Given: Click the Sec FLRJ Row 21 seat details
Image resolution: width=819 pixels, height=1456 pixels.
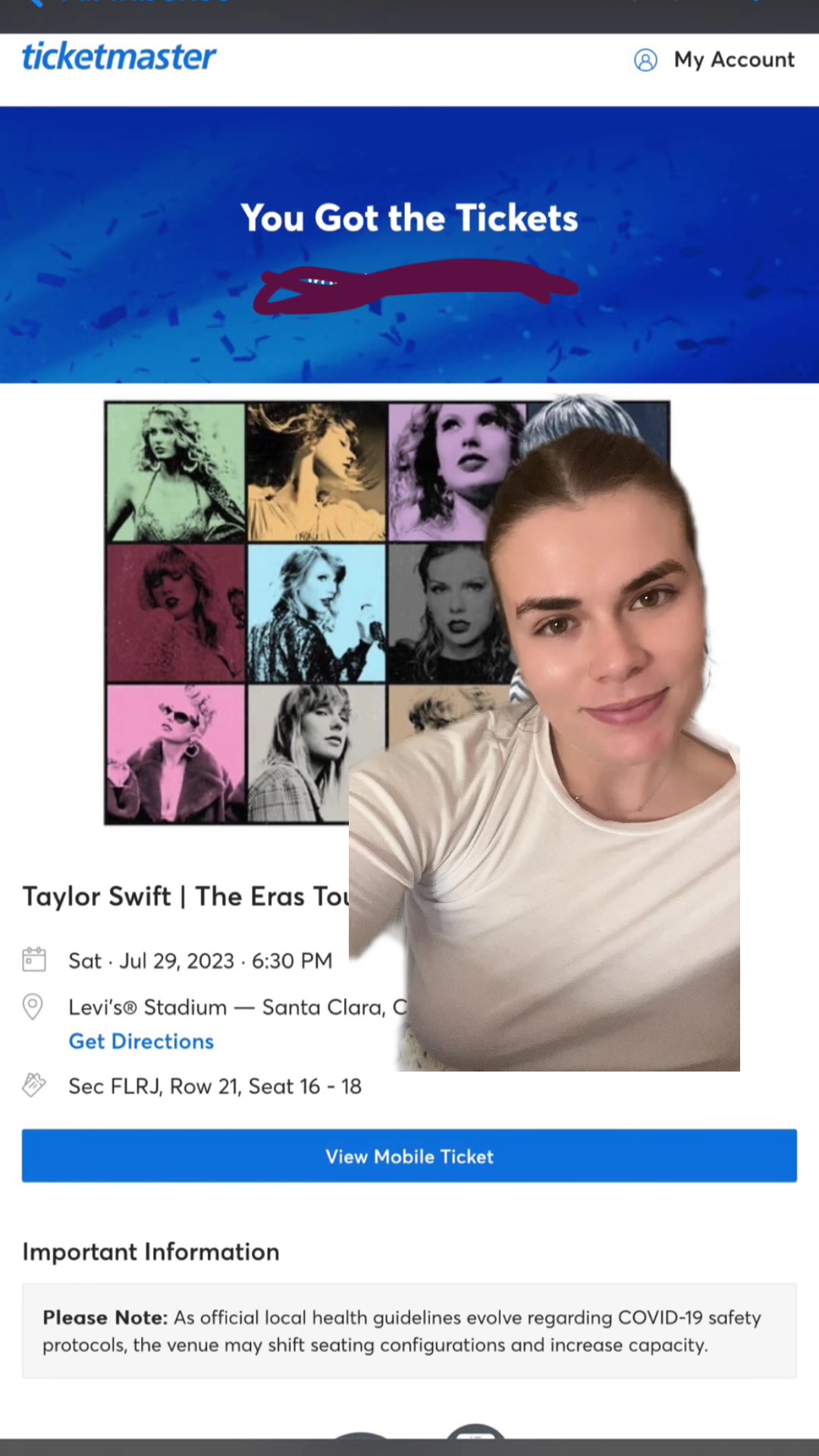Looking at the screenshot, I should pos(215,1086).
